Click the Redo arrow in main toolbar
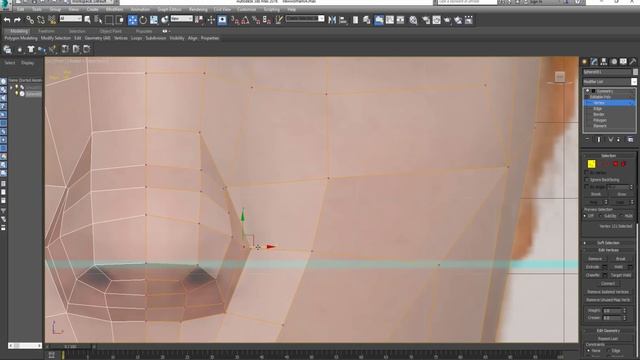Image resolution: width=640 pixels, height=360 pixels. (x=17, y=20)
